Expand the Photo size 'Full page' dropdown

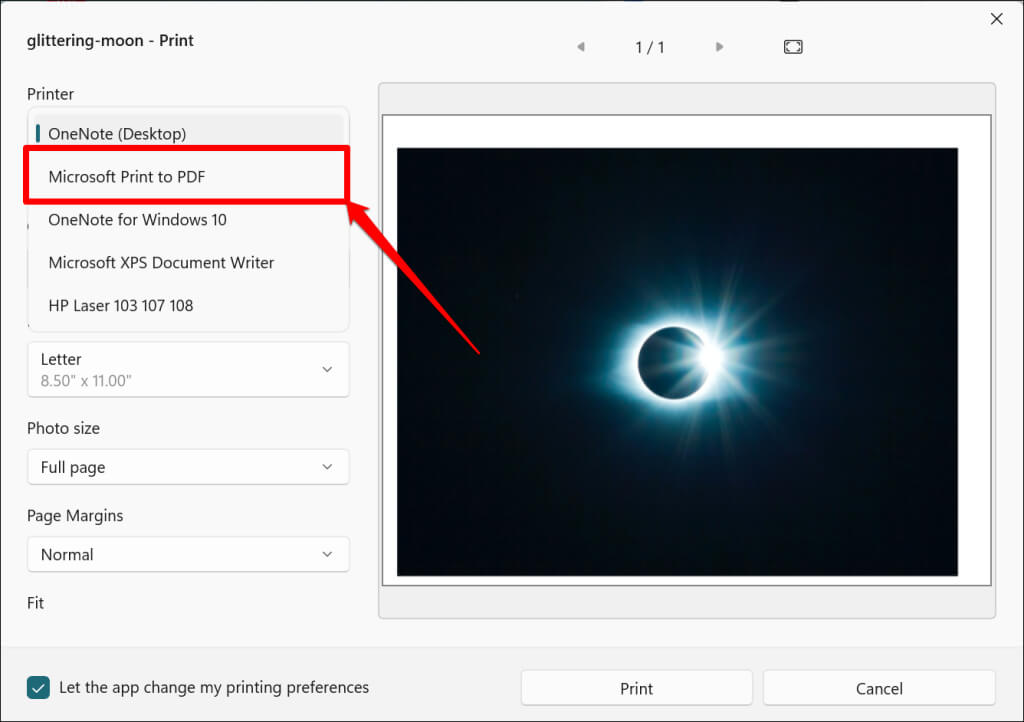click(188, 467)
